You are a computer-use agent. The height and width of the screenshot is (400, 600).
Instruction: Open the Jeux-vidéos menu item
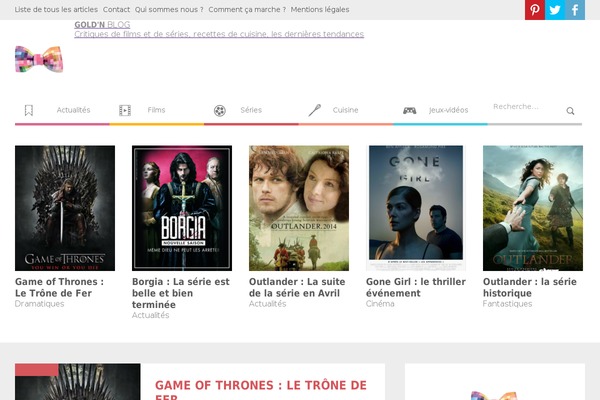point(448,110)
